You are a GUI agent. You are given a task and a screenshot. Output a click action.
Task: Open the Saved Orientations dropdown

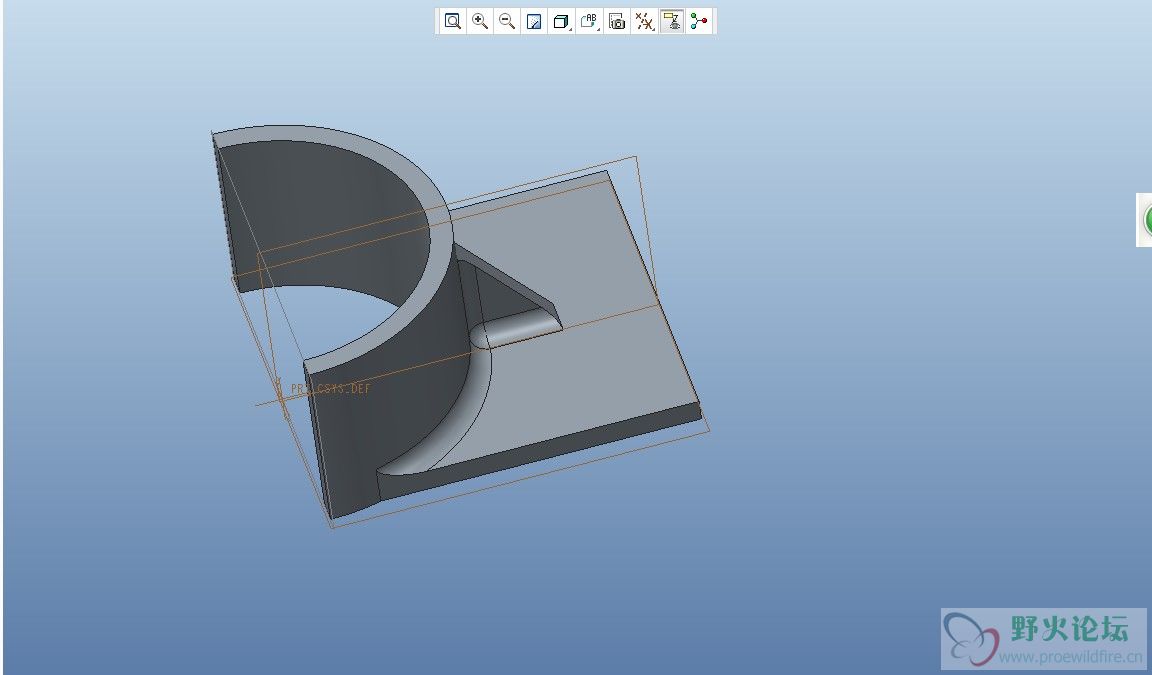[x=589, y=21]
